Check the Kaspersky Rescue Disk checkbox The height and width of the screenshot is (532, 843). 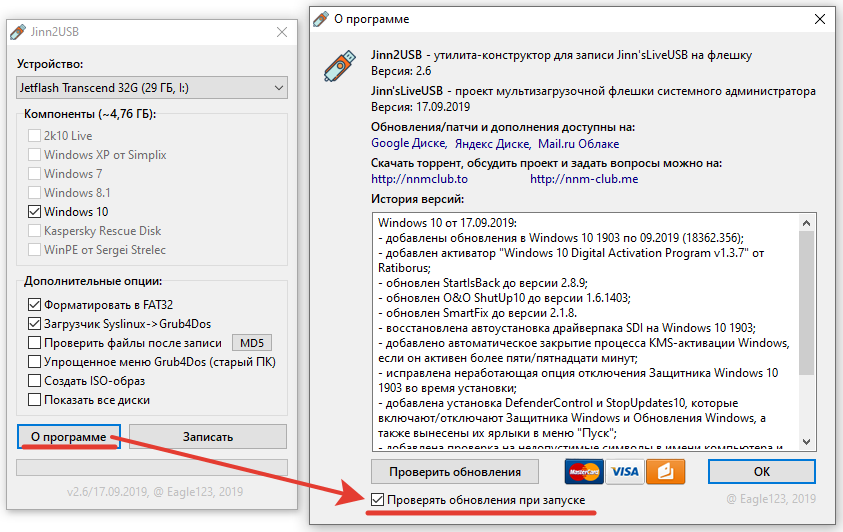tap(34, 231)
